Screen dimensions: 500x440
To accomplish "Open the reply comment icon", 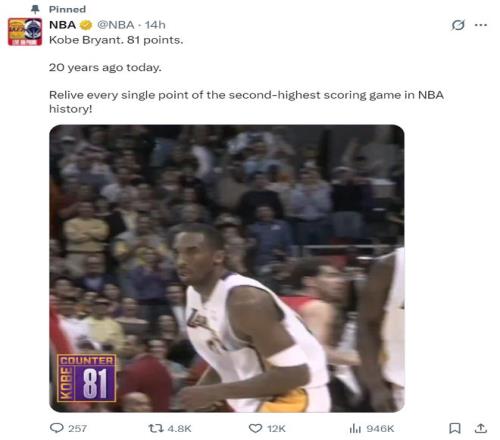I will click(56, 428).
